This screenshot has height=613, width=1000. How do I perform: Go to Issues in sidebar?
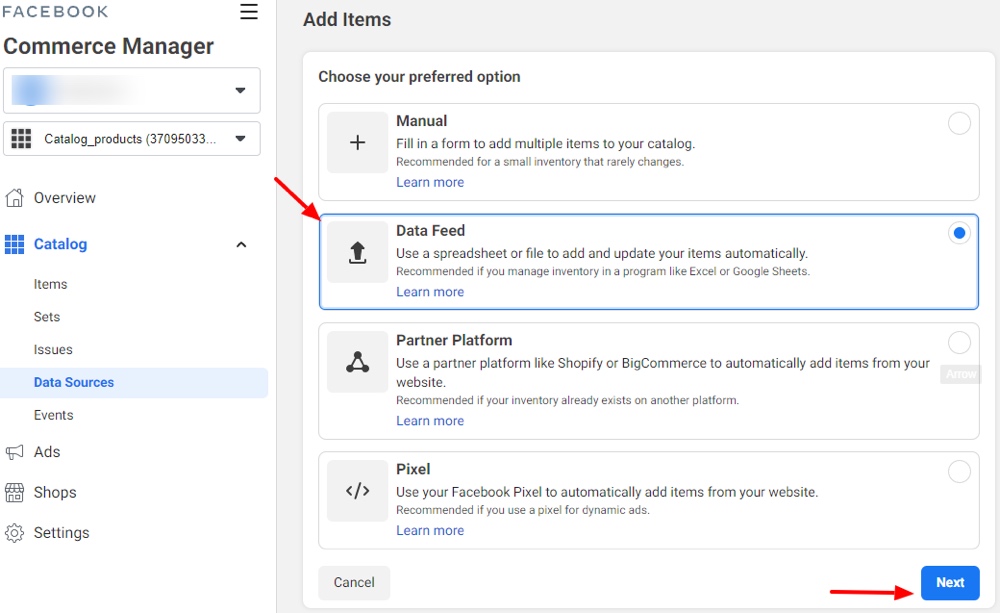click(53, 350)
